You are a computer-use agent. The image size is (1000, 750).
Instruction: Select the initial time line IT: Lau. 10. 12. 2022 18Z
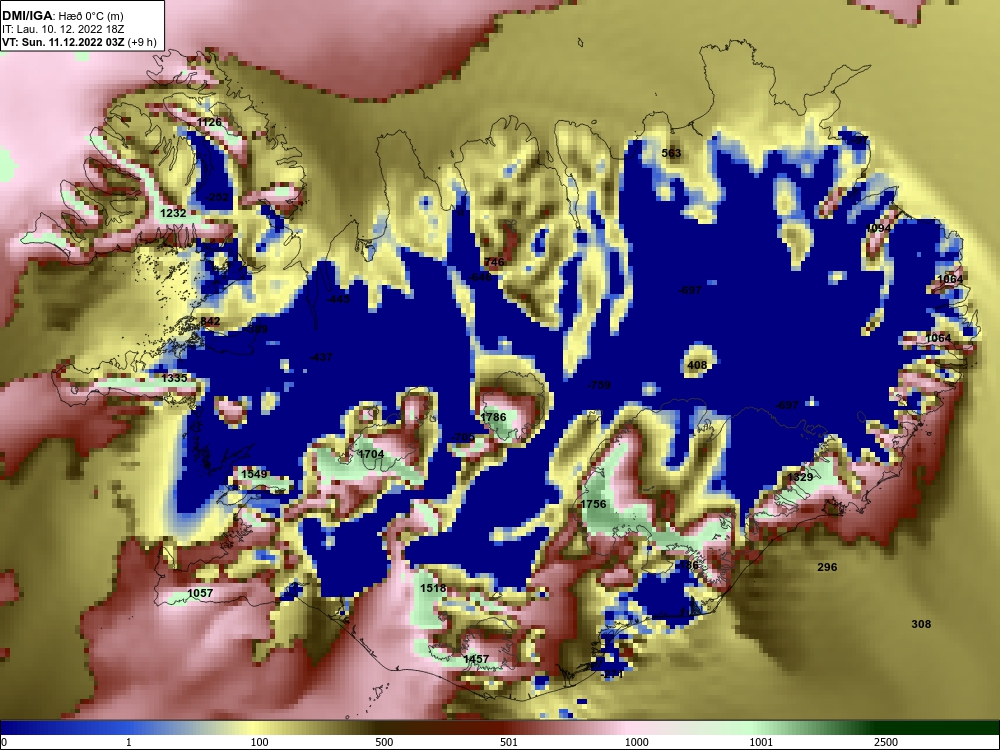coord(62,29)
